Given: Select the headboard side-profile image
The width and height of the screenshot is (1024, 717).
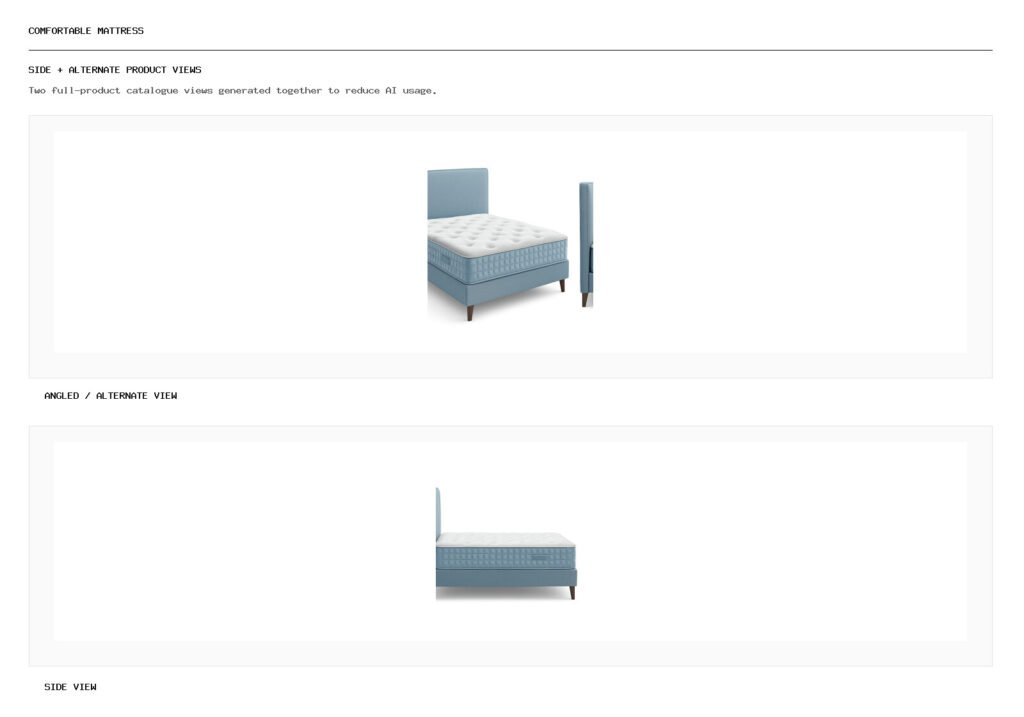Looking at the screenshot, I should [x=586, y=244].
